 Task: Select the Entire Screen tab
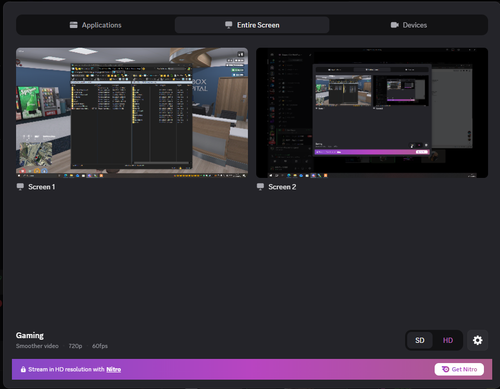(x=252, y=25)
